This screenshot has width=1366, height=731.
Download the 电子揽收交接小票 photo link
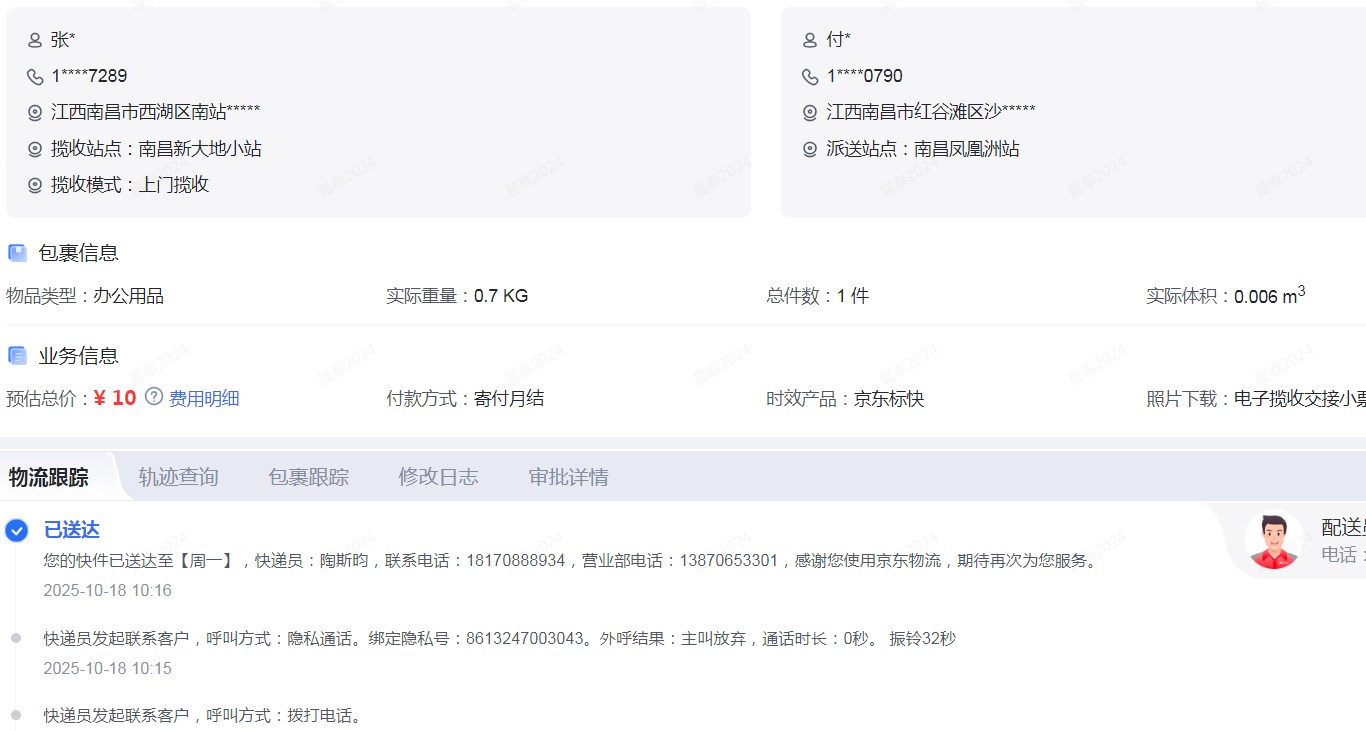pos(1299,399)
